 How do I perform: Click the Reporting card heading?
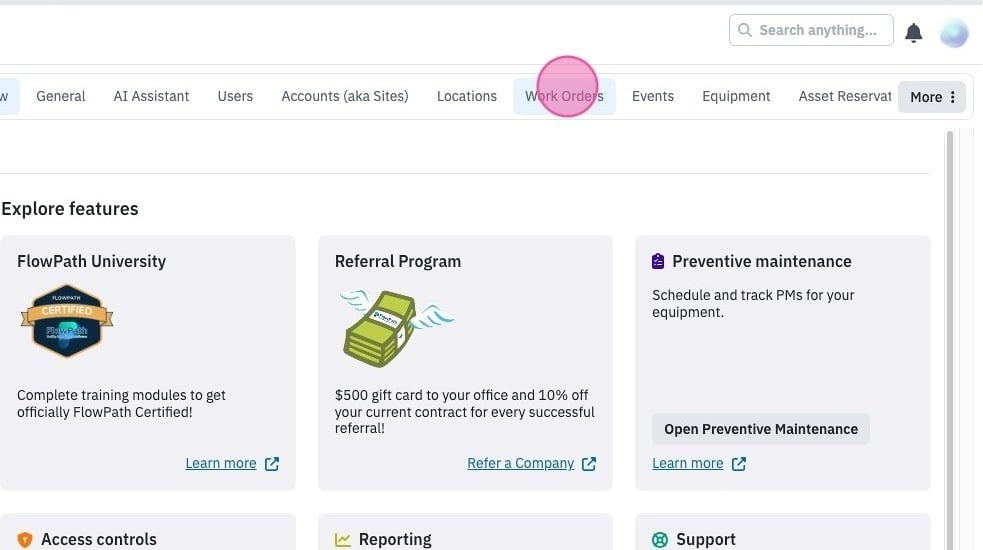[395, 539]
